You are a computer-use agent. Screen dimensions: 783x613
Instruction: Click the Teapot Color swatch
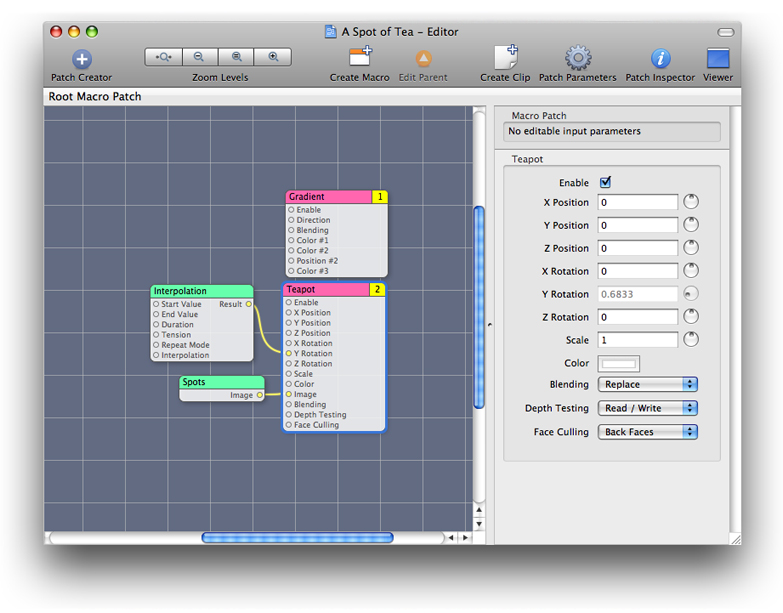tap(618, 363)
